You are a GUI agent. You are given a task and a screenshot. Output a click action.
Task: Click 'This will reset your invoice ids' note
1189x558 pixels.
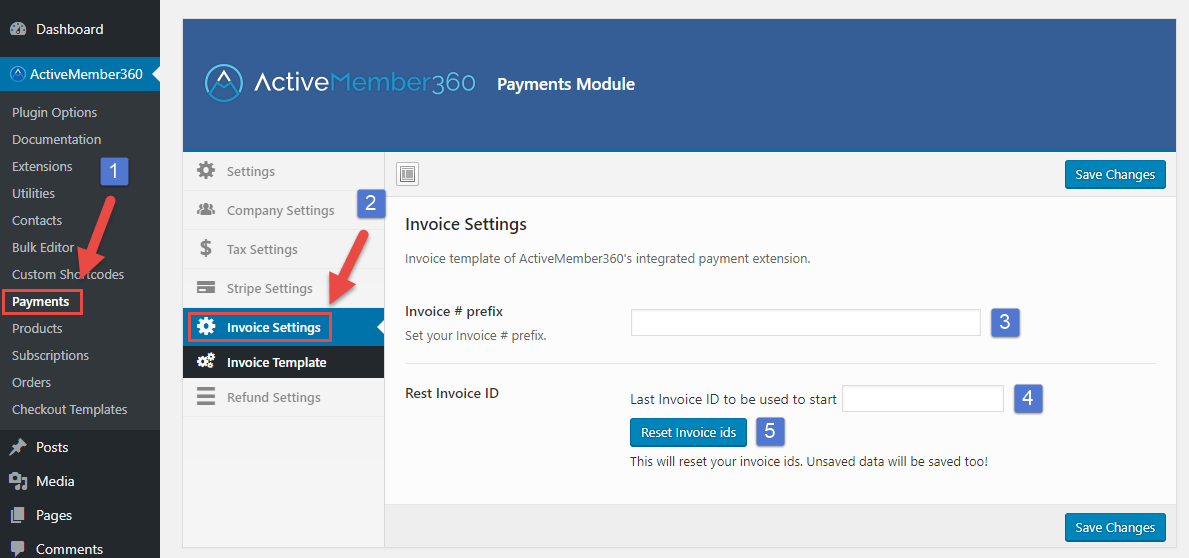[x=809, y=461]
